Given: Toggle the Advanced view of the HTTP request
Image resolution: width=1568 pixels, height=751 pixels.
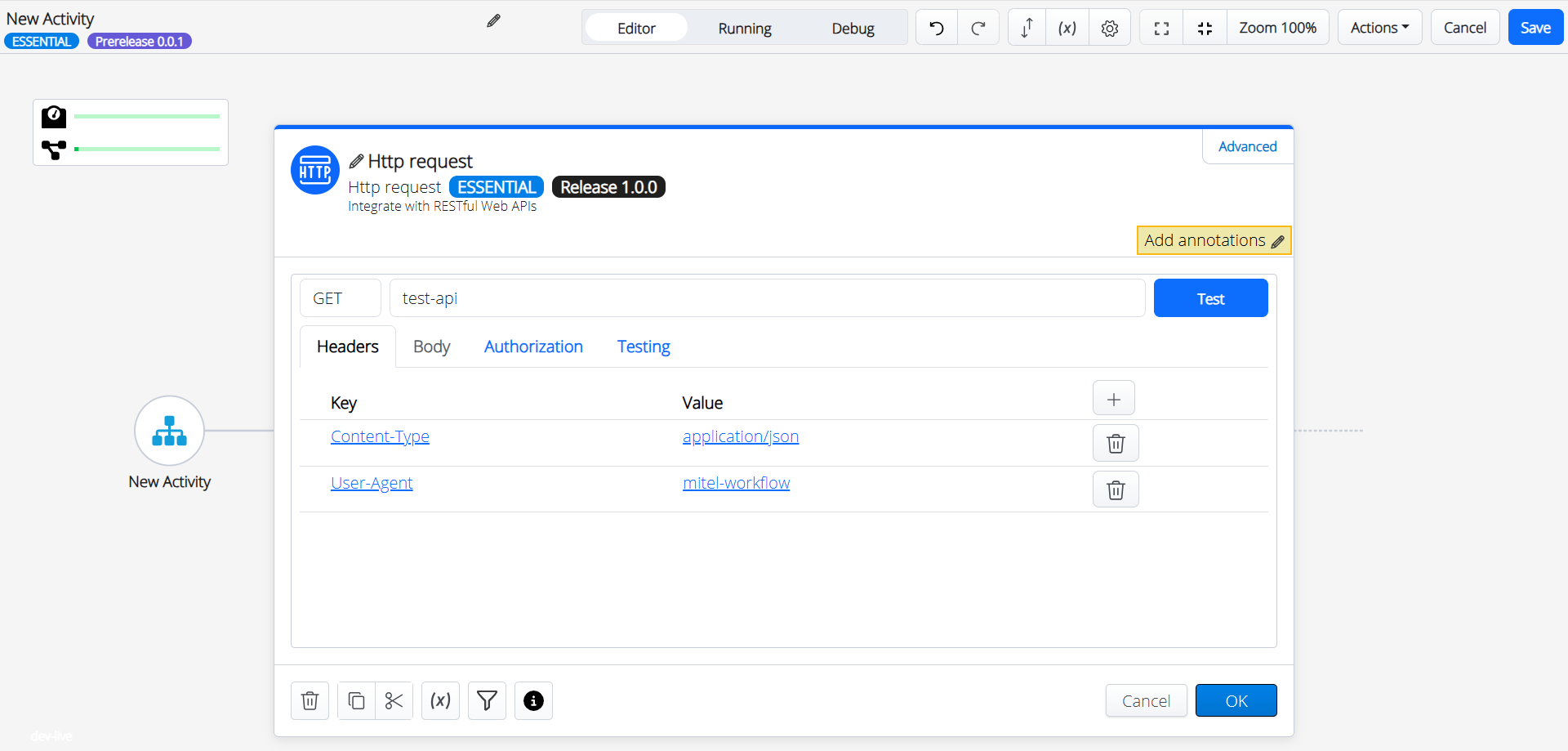Looking at the screenshot, I should 1247,146.
